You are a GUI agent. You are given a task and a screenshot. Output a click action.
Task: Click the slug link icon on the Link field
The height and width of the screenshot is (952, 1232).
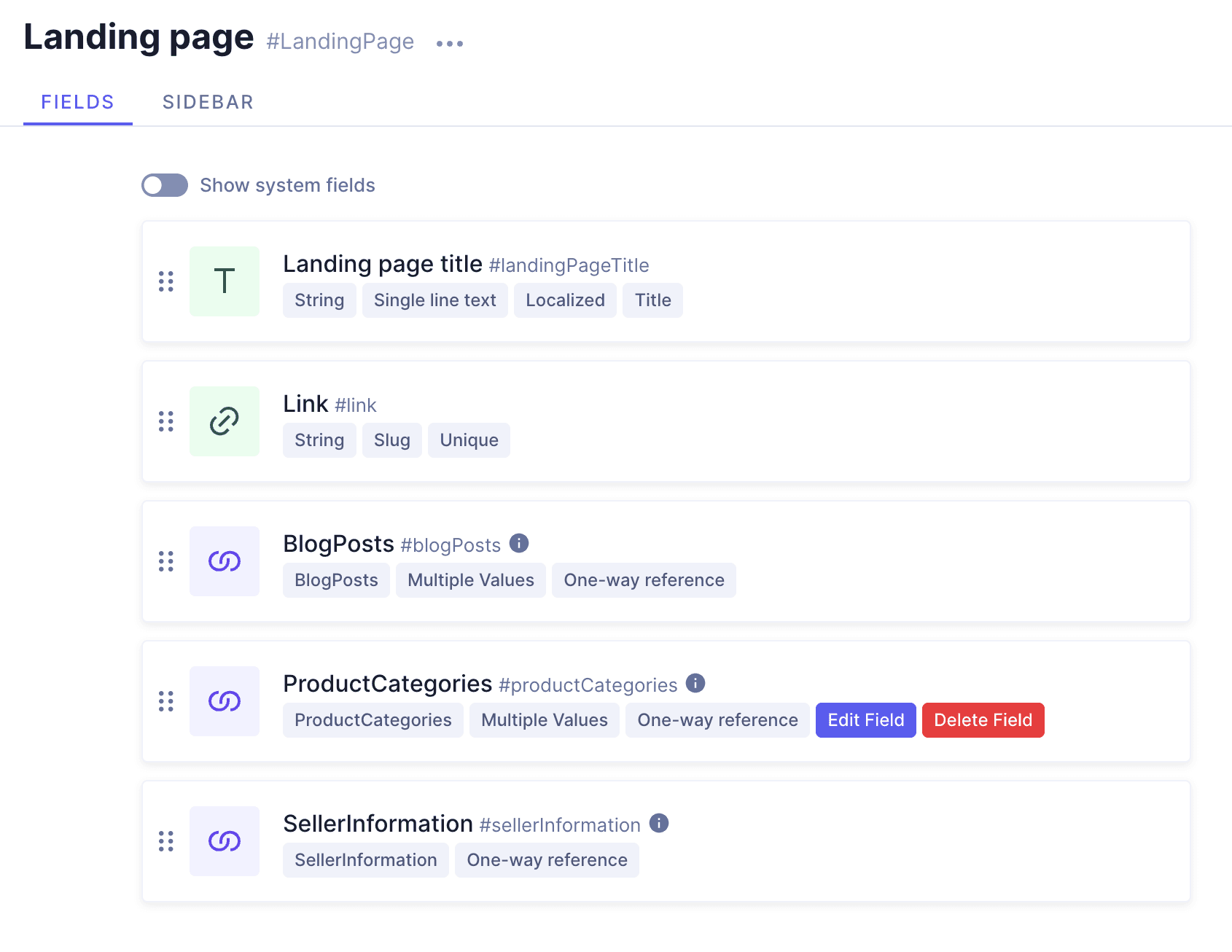224,421
